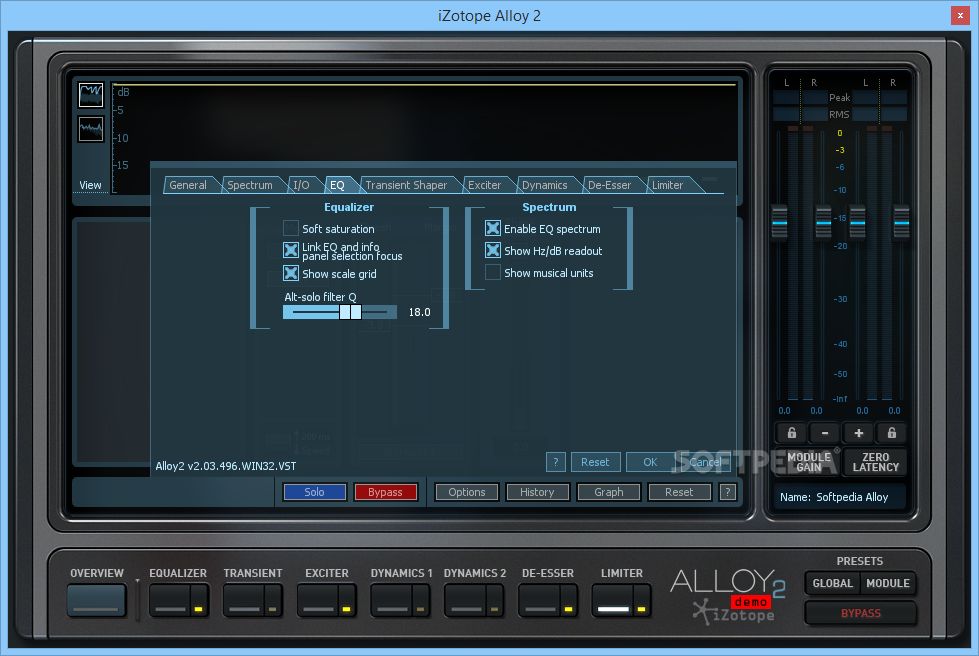Image resolution: width=979 pixels, height=656 pixels.
Task: Open the options dialog help question mark
Action: click(556, 462)
